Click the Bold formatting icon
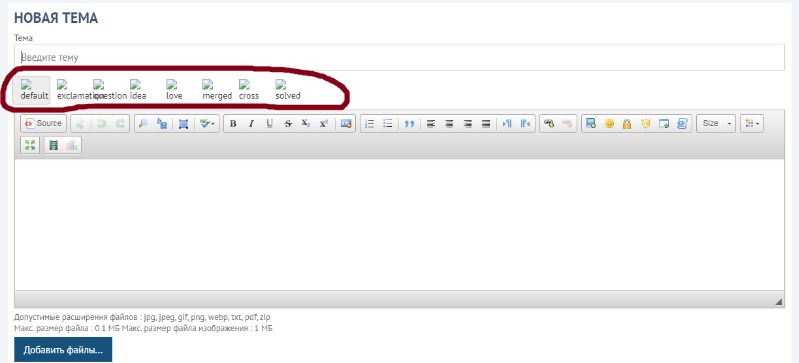 click(x=233, y=123)
